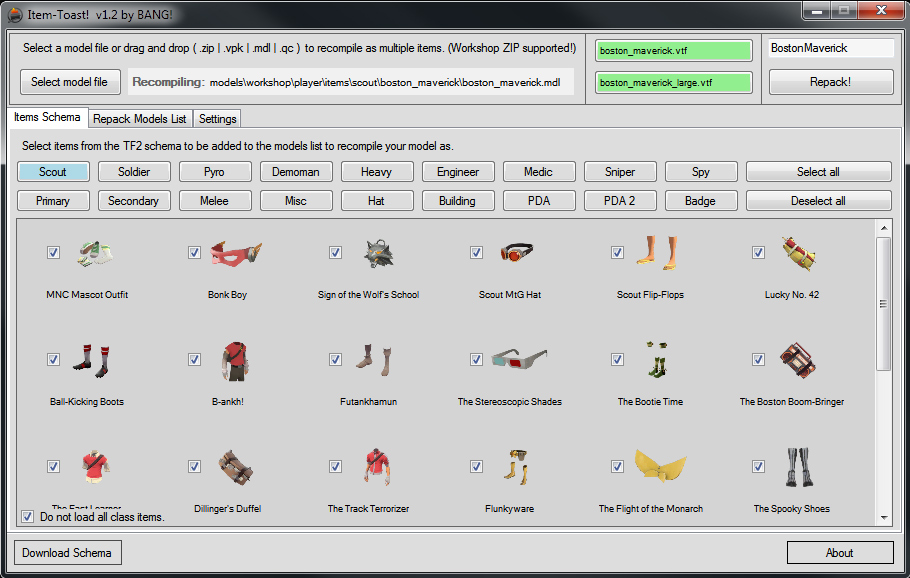Filter items by Pyro class
Screen dimensions: 910x578
(x=215, y=172)
